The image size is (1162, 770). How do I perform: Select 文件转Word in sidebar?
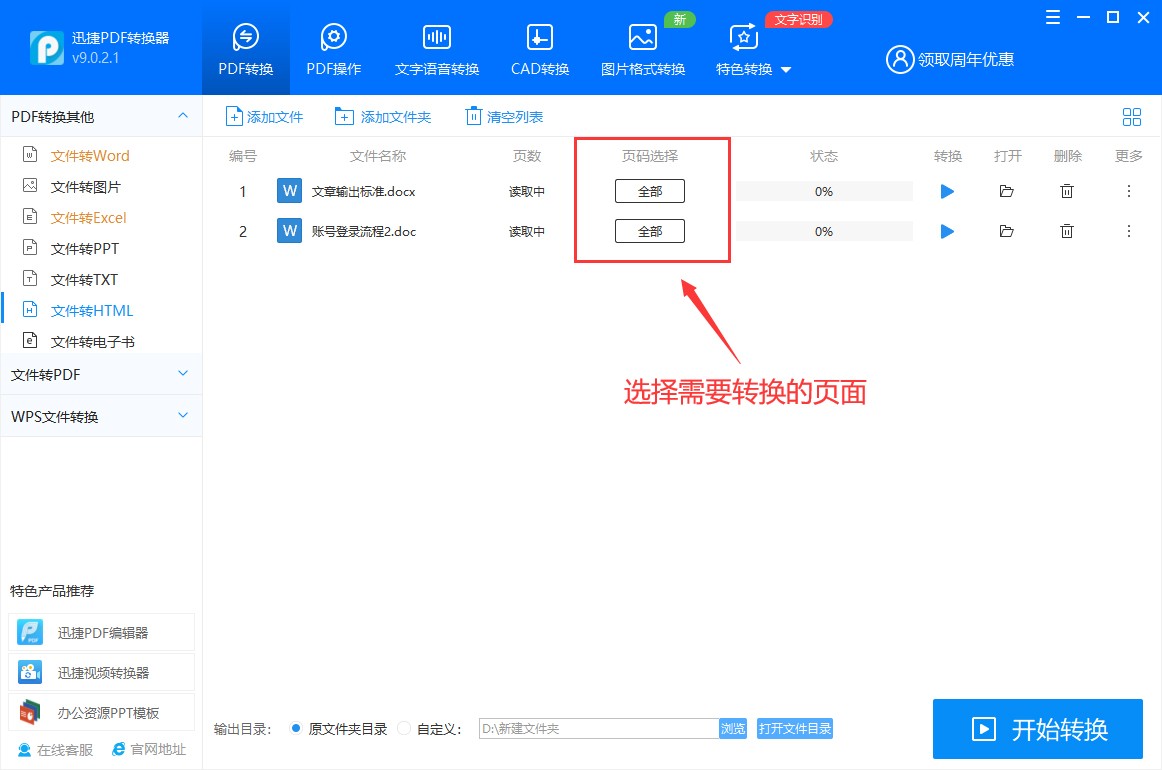point(90,156)
